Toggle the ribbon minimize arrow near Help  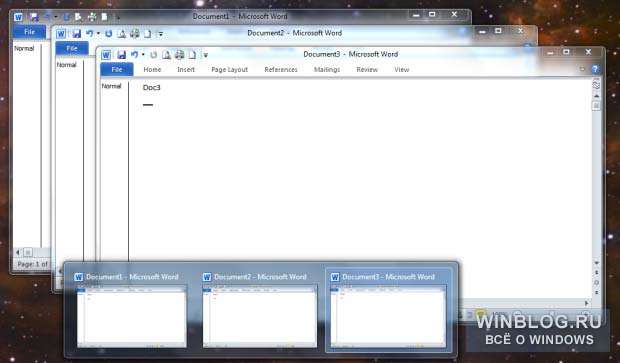582,69
